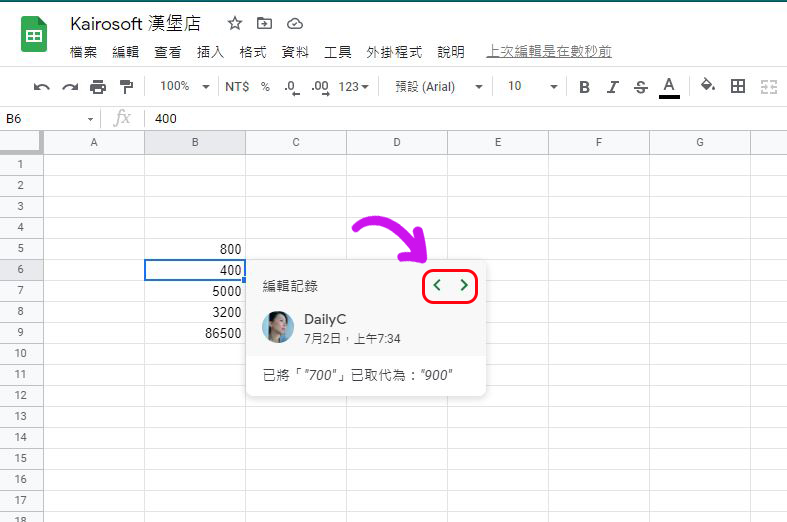
Task: Click the move to folder icon
Action: [264, 23]
